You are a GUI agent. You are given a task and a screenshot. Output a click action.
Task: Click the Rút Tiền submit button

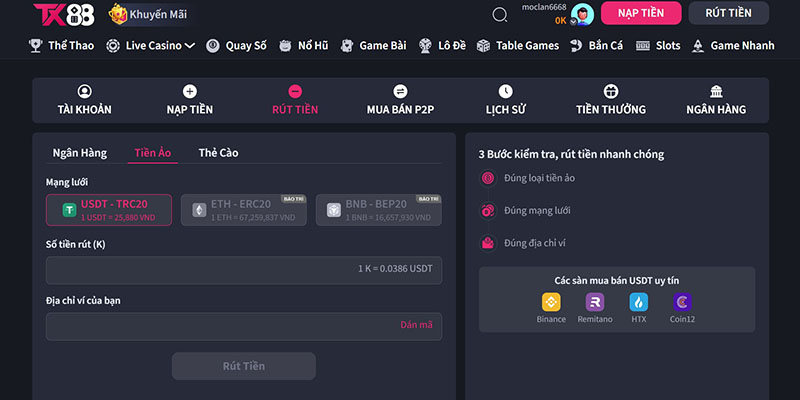pos(243,366)
